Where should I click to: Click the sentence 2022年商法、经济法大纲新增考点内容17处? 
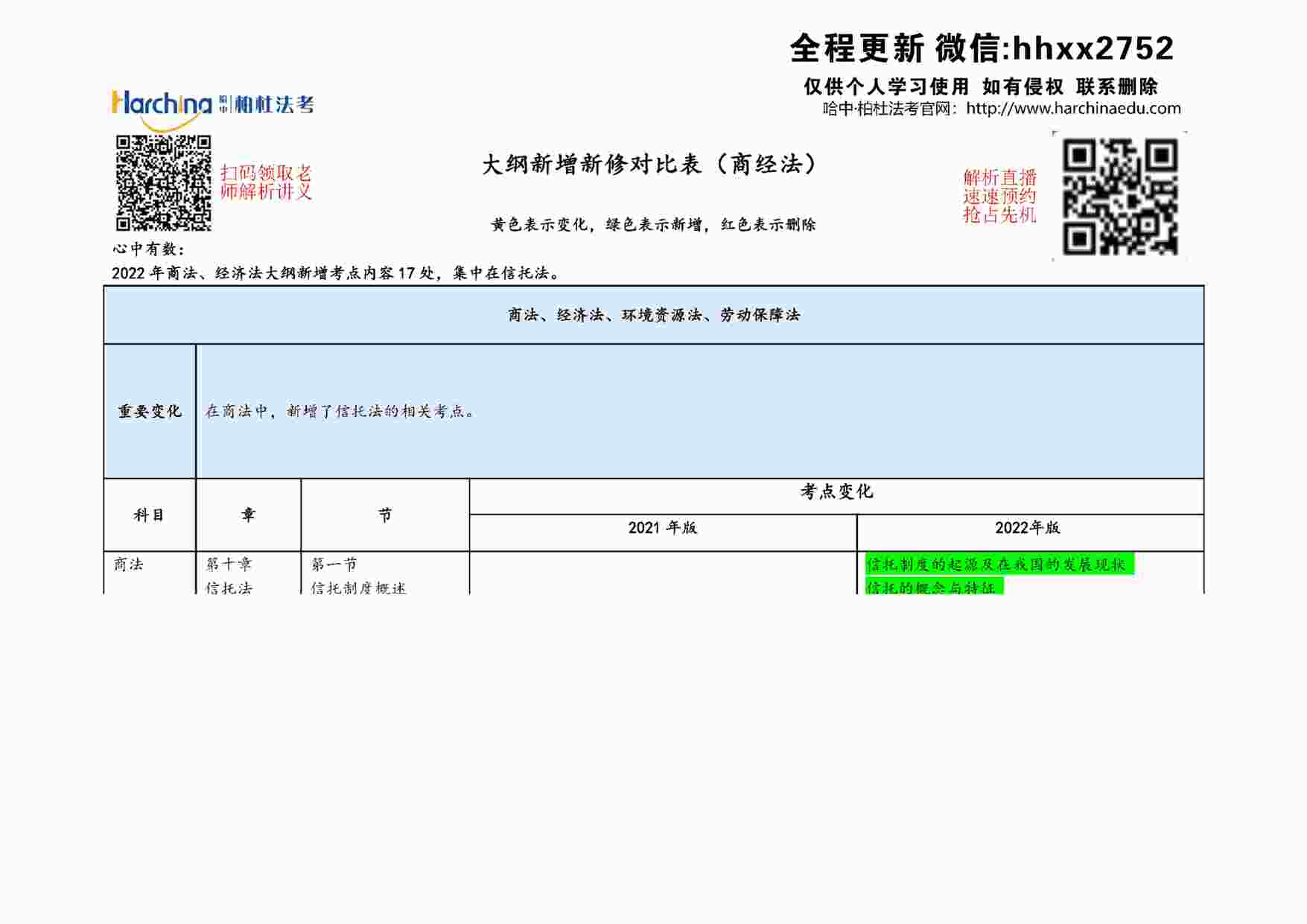click(x=273, y=273)
